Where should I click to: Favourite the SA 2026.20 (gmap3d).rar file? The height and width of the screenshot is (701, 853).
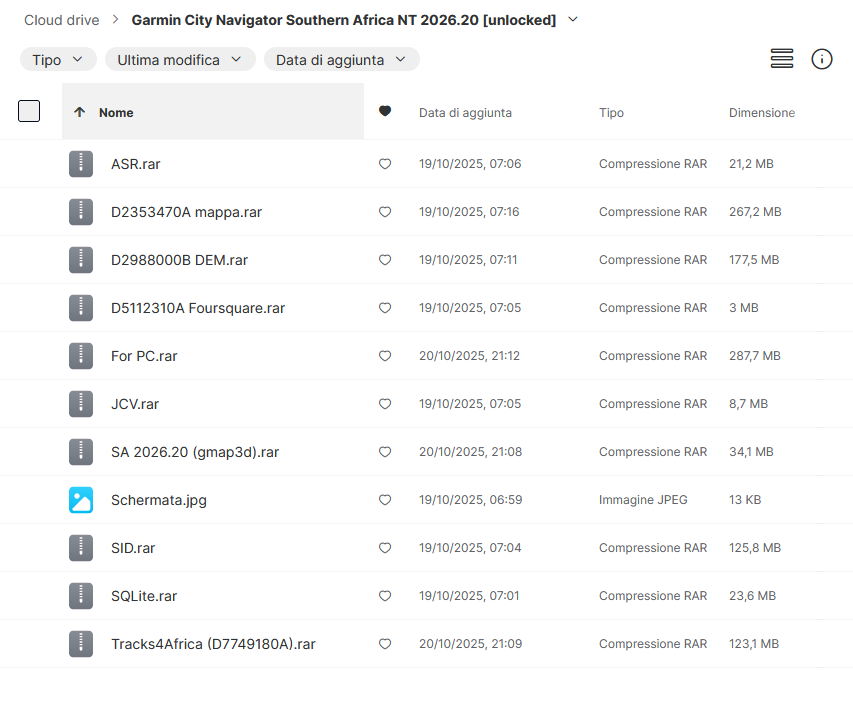tap(385, 452)
